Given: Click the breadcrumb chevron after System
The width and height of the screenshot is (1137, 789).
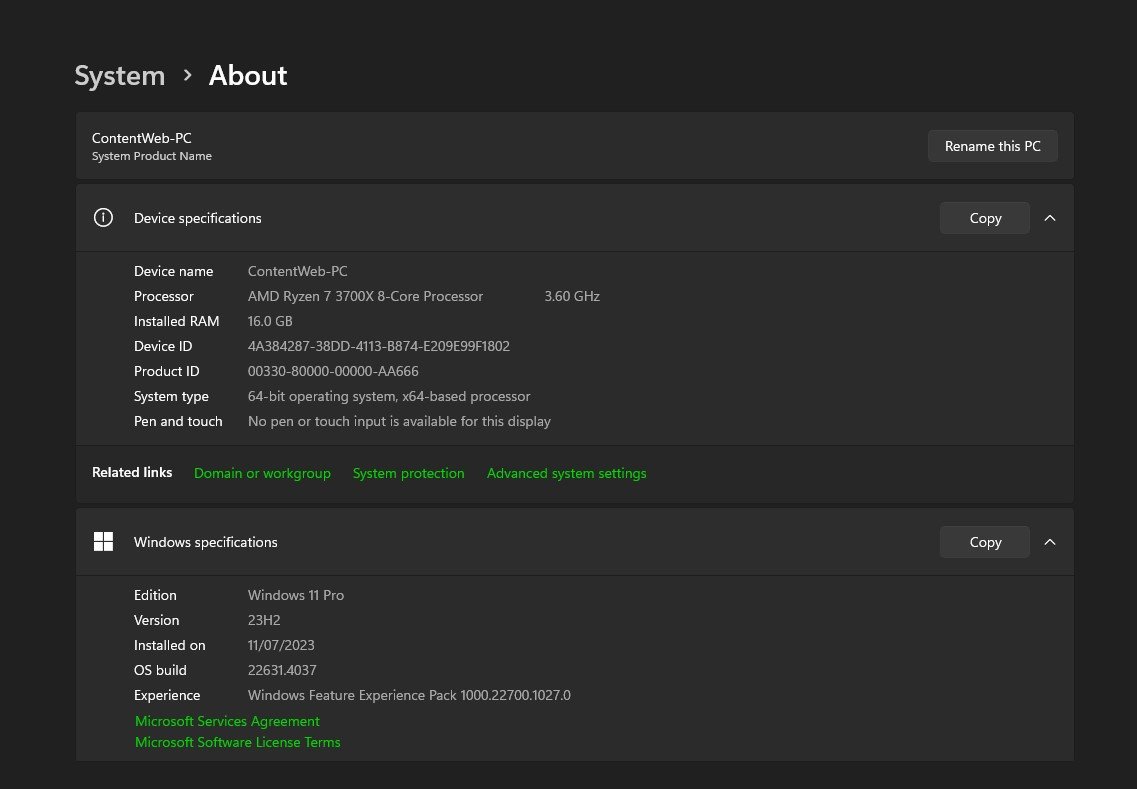Looking at the screenshot, I should pos(187,76).
